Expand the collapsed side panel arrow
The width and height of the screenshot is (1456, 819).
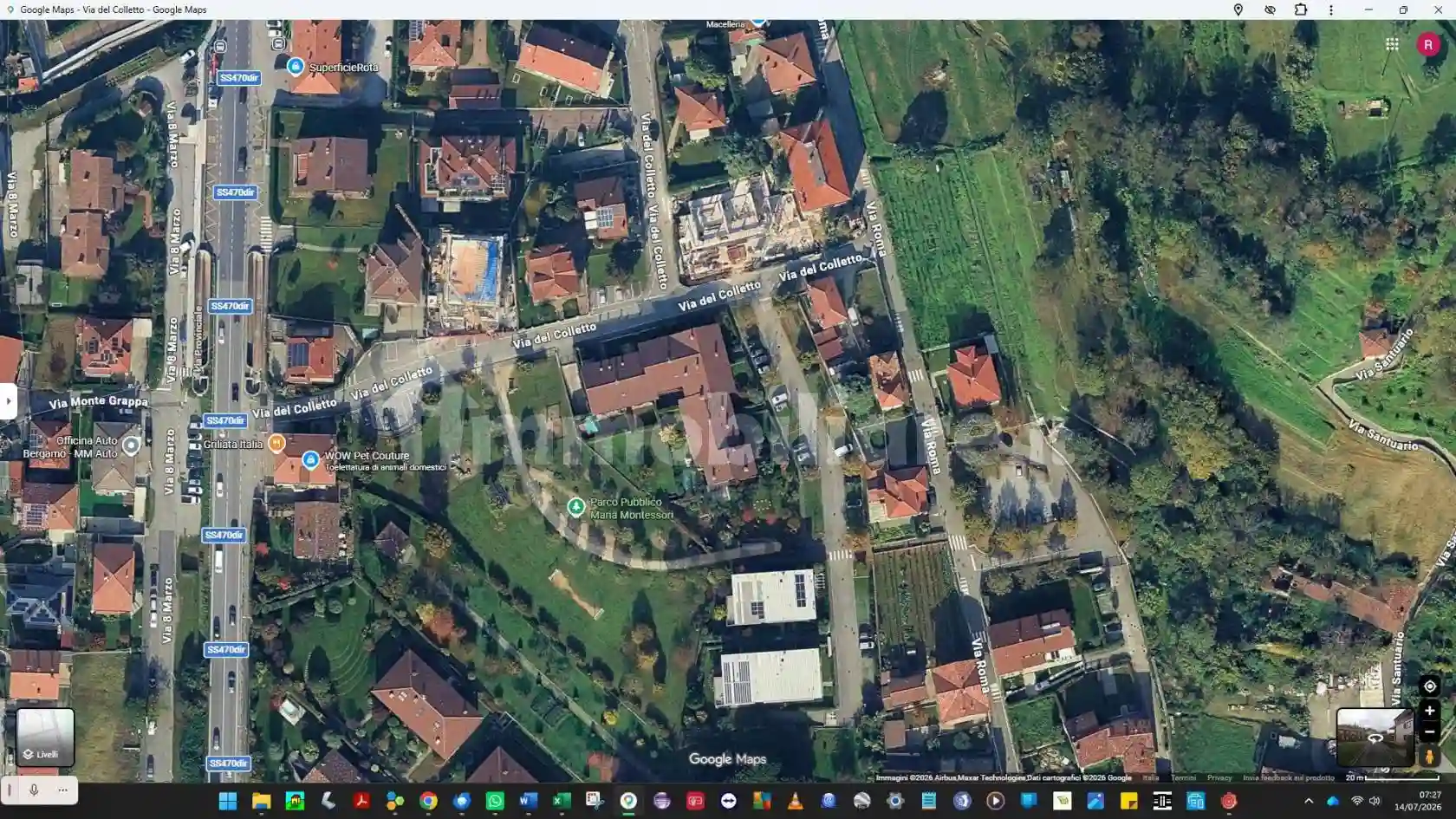8,401
